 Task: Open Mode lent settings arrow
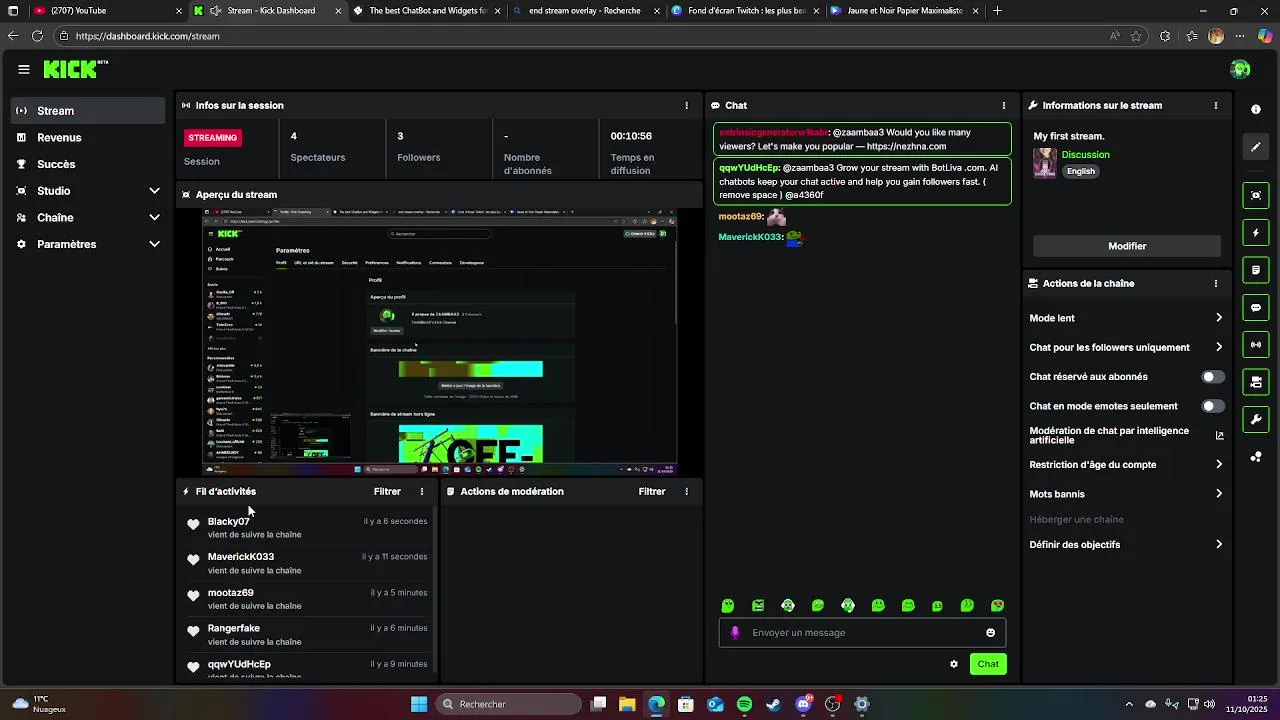(x=1219, y=318)
